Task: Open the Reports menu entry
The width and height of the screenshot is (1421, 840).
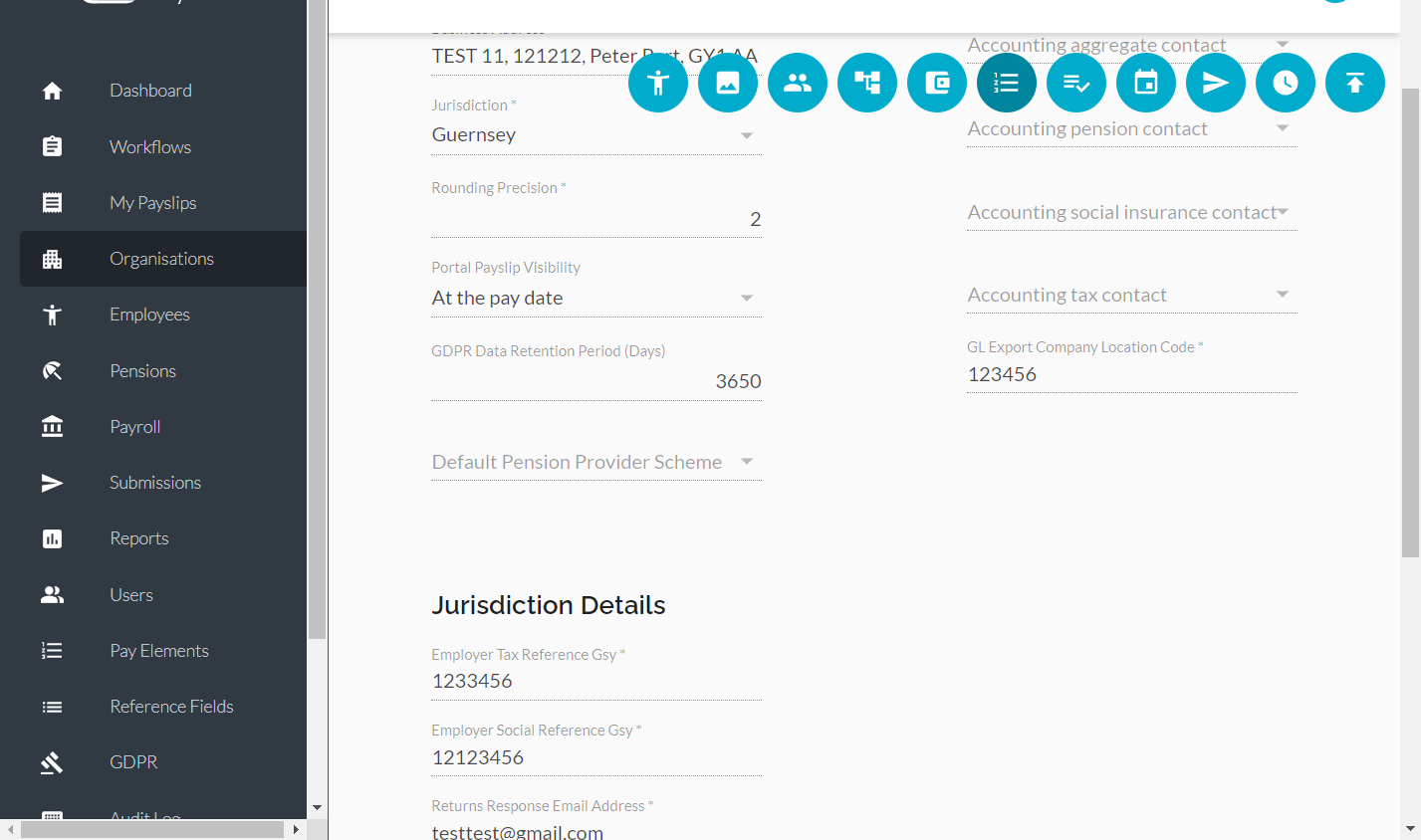Action: click(x=139, y=538)
